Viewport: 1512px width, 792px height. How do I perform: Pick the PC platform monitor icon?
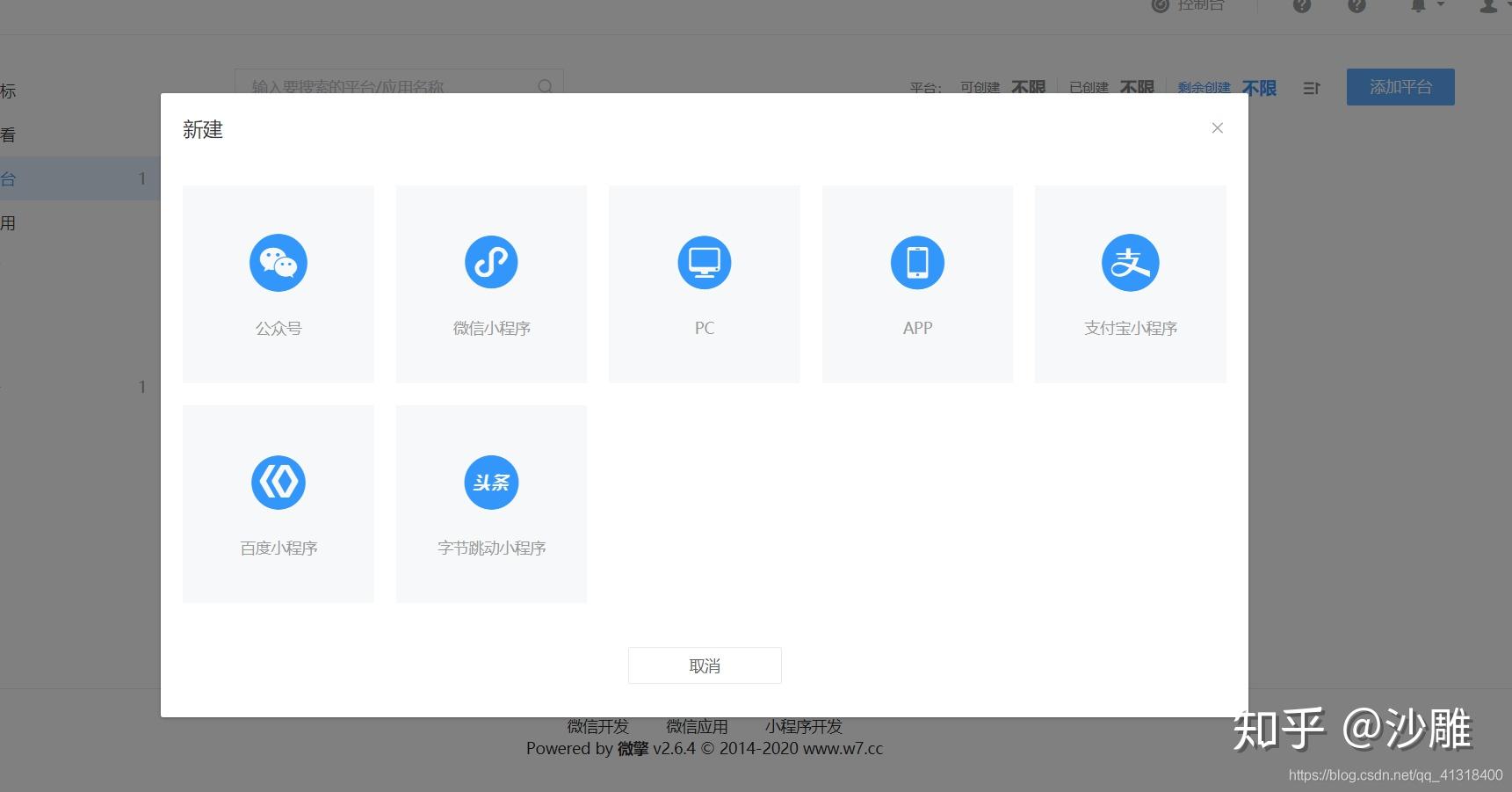pos(705,263)
